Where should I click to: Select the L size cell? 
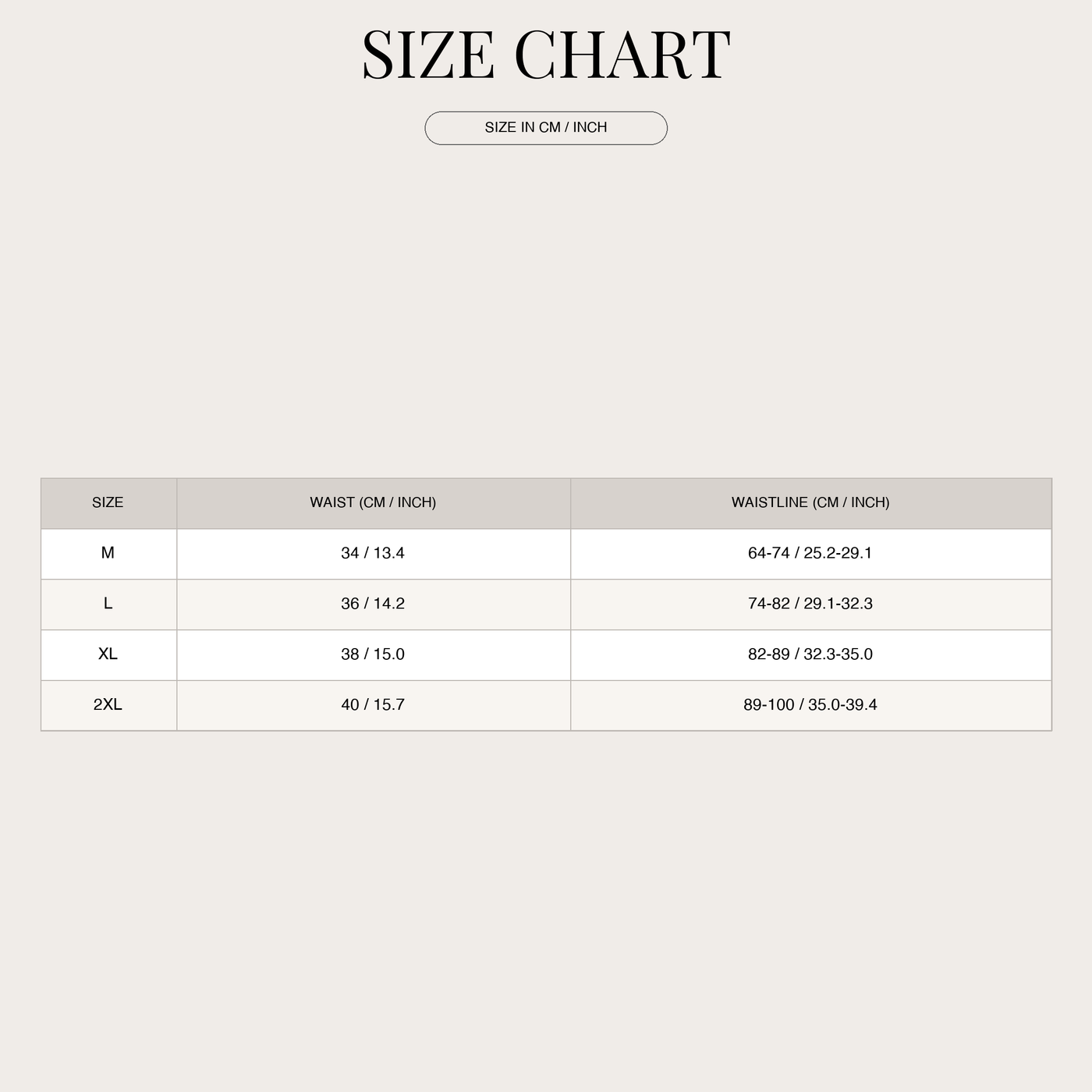click(x=108, y=604)
